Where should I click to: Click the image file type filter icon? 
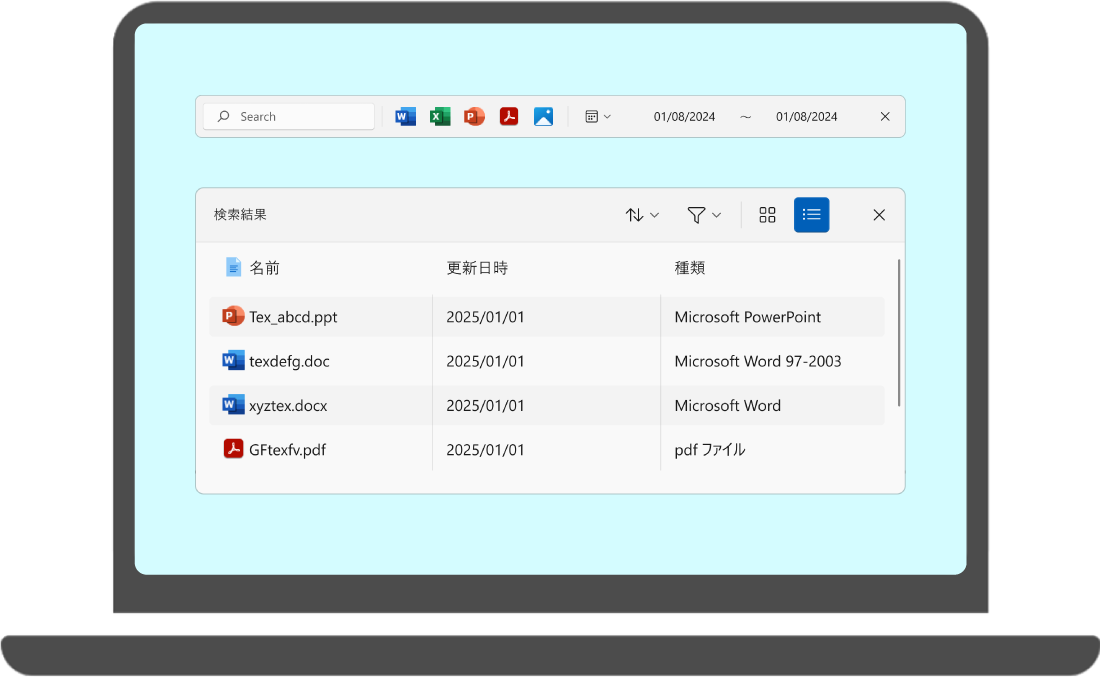coord(543,117)
